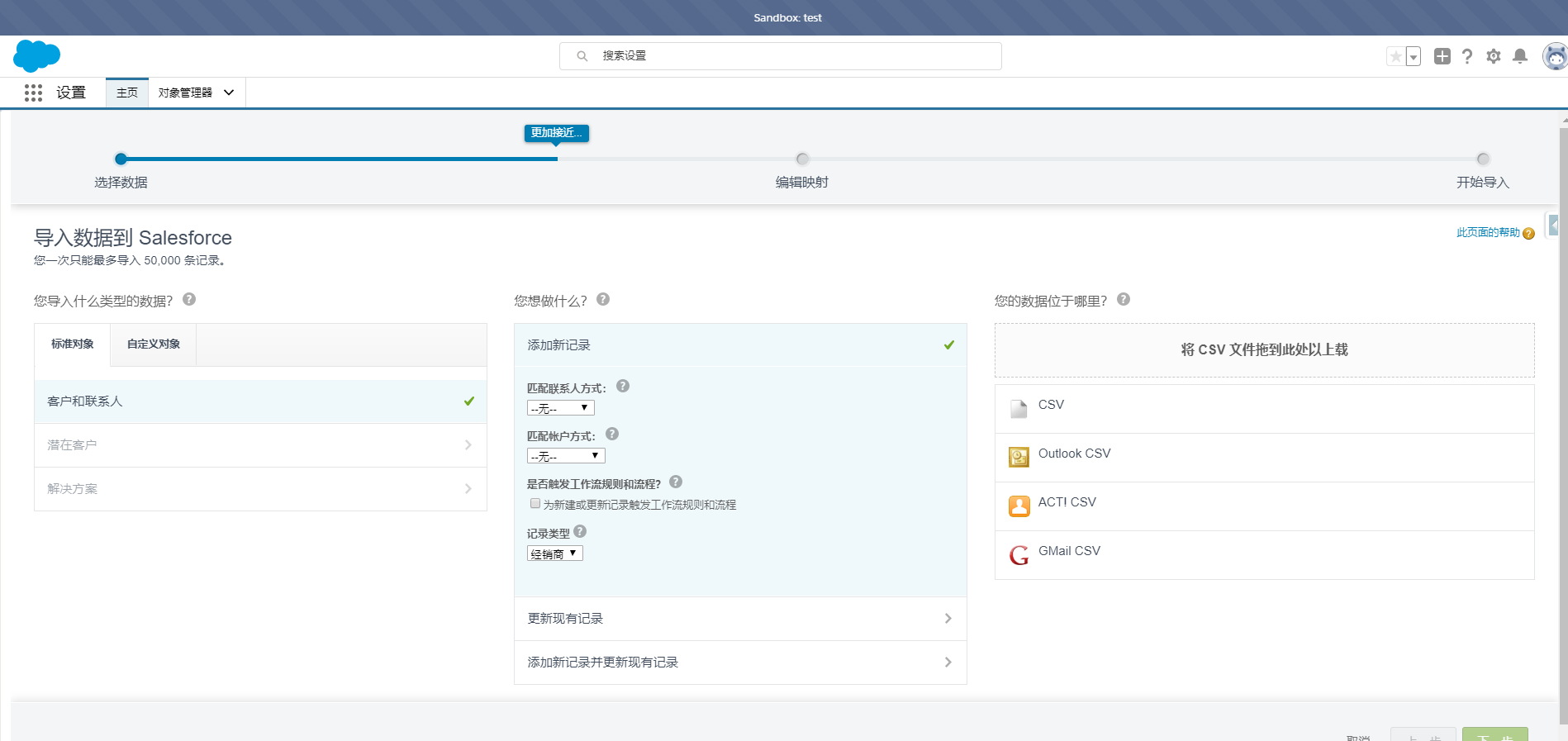Expand chevron on 潜在客户 row

(x=468, y=445)
